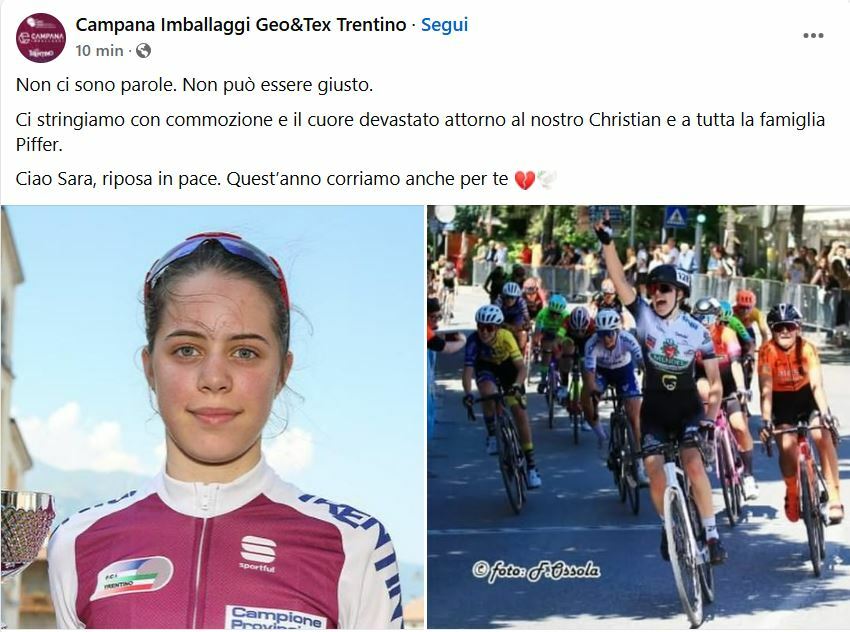This screenshot has height=632, width=850.
Task: Click the Campione Provinciale label on jersey
Action: pos(275,617)
